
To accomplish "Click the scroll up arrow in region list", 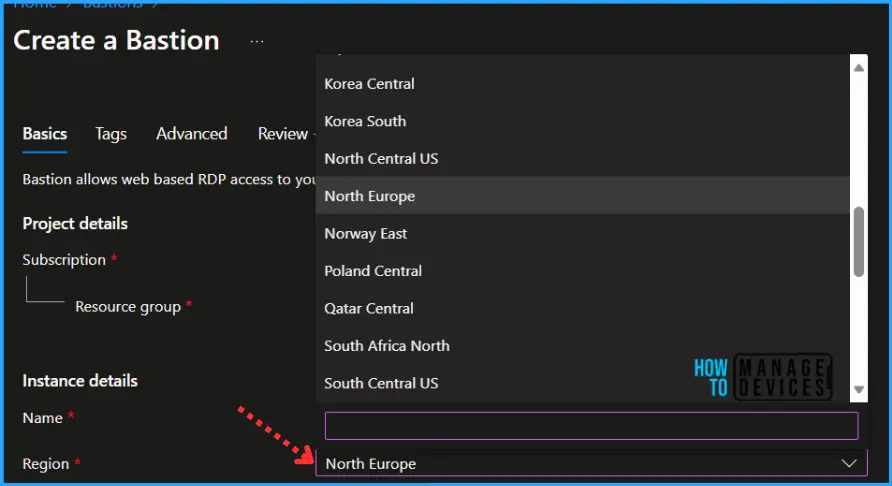I will (858, 68).
